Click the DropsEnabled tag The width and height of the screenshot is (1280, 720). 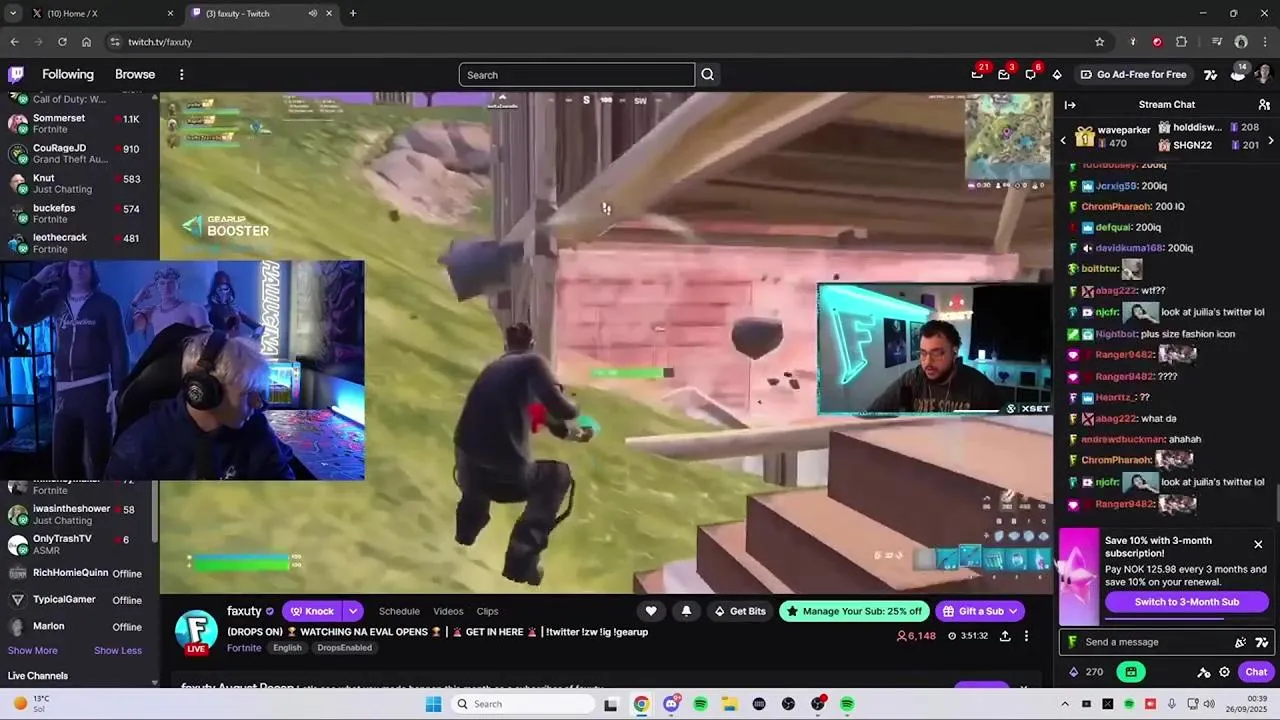[x=344, y=648]
